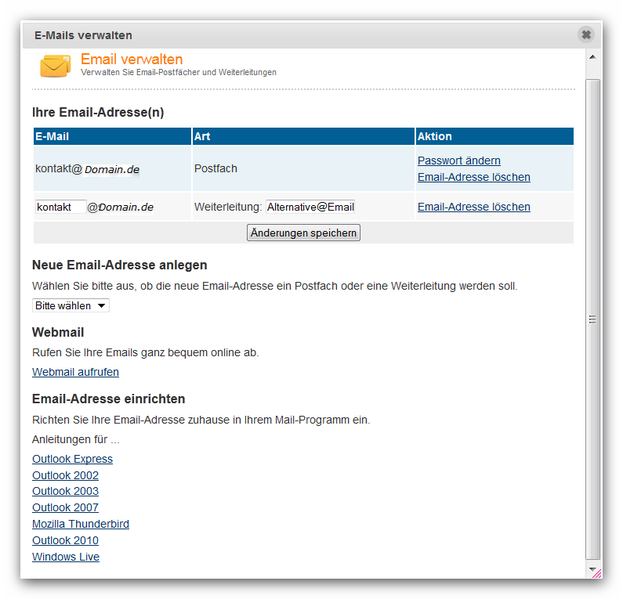This screenshot has height=599, width=623.
Task: Open Outlook Express setup guide
Action: pyautogui.click(x=72, y=459)
